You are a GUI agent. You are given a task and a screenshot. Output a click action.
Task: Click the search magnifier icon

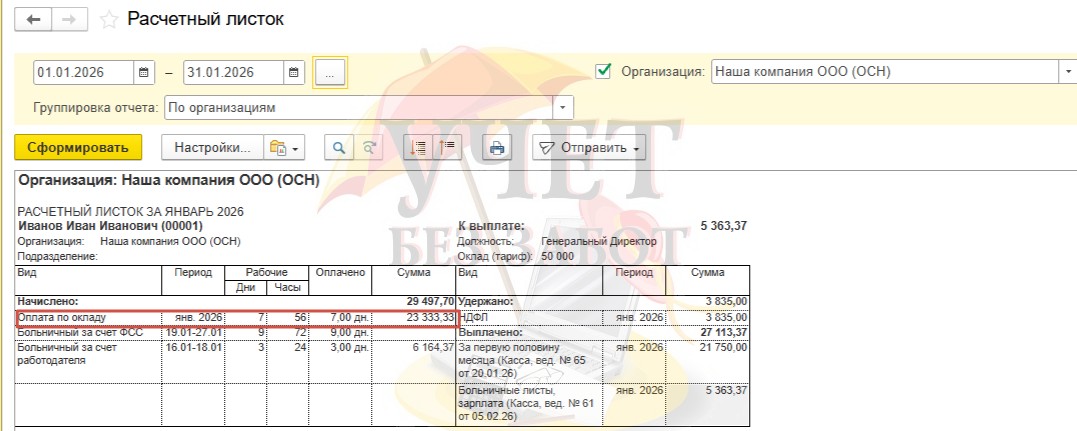(338, 147)
